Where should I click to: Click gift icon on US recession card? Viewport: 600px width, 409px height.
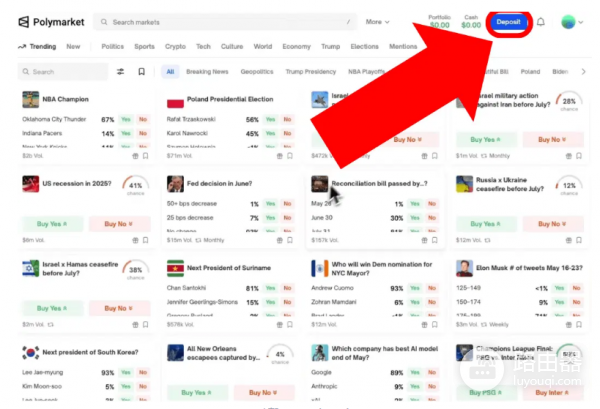point(136,240)
